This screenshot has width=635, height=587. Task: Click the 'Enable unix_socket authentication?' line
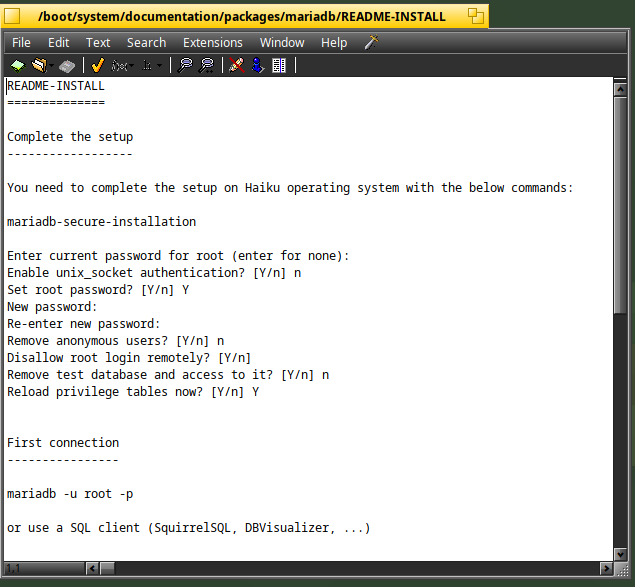click(154, 273)
